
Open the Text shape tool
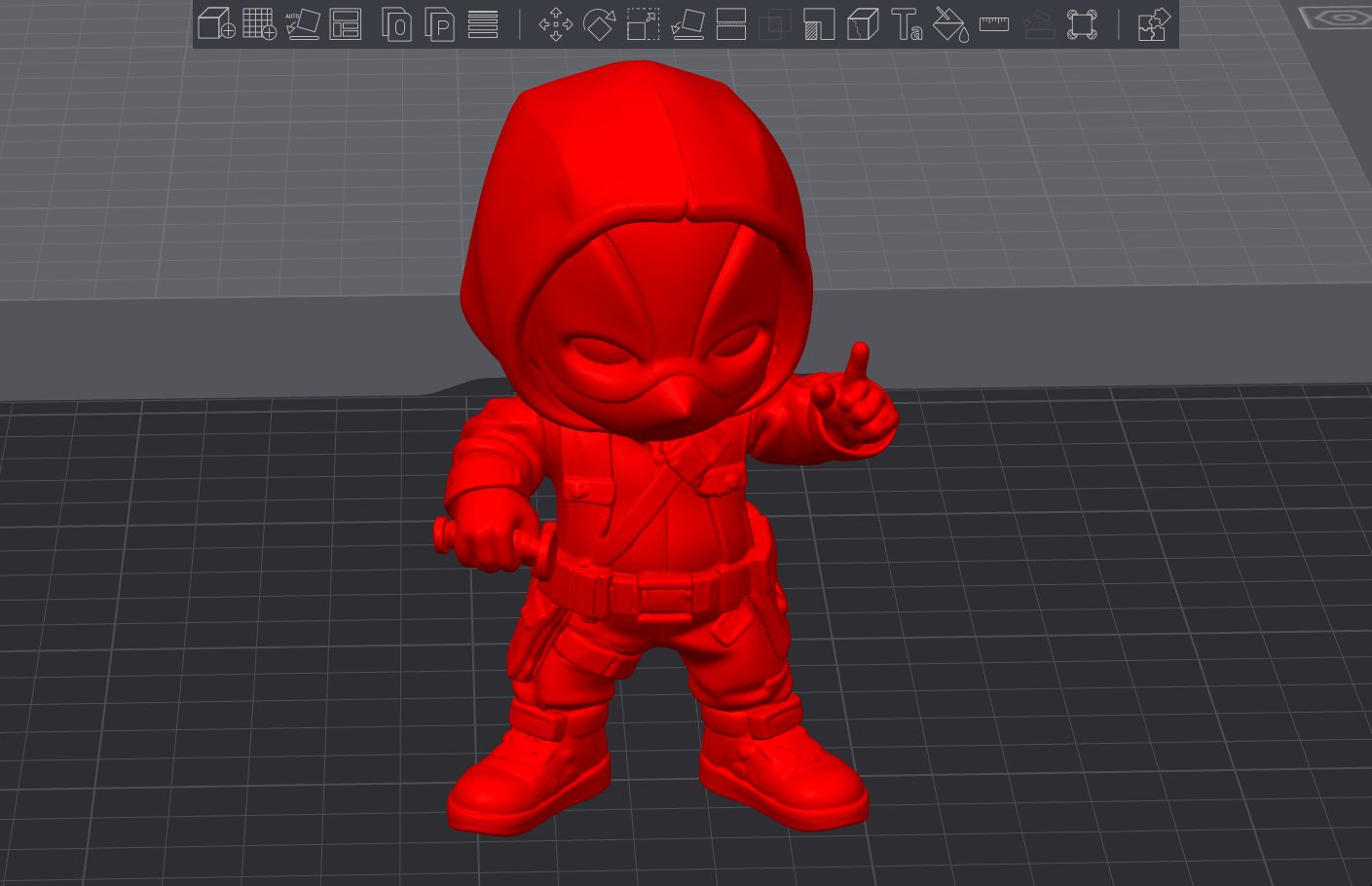[907, 23]
